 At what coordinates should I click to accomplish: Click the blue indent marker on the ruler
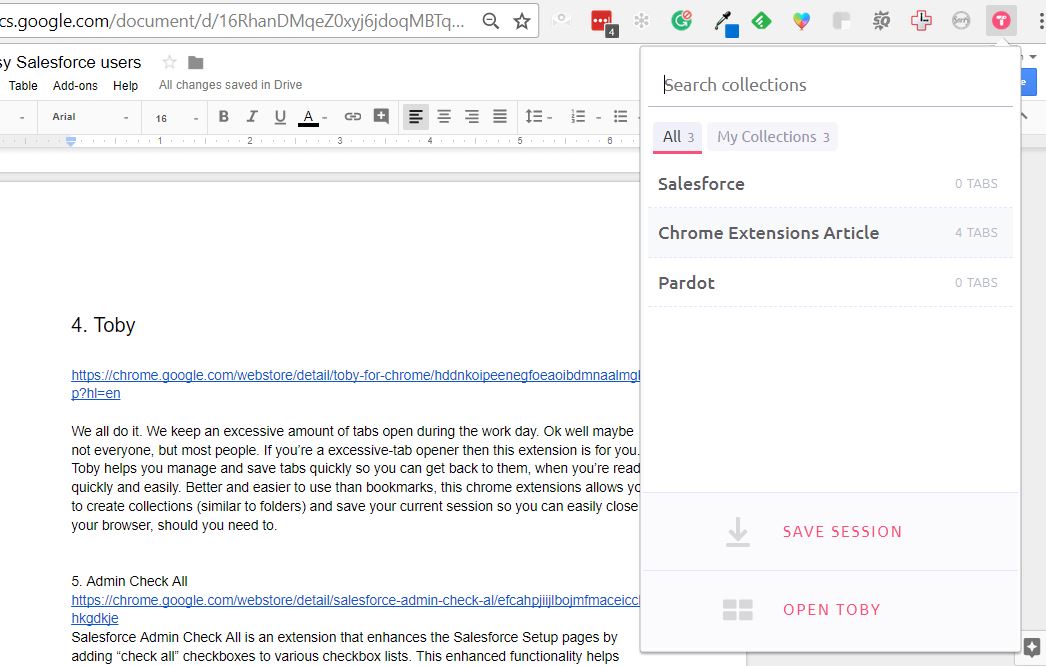[71, 141]
